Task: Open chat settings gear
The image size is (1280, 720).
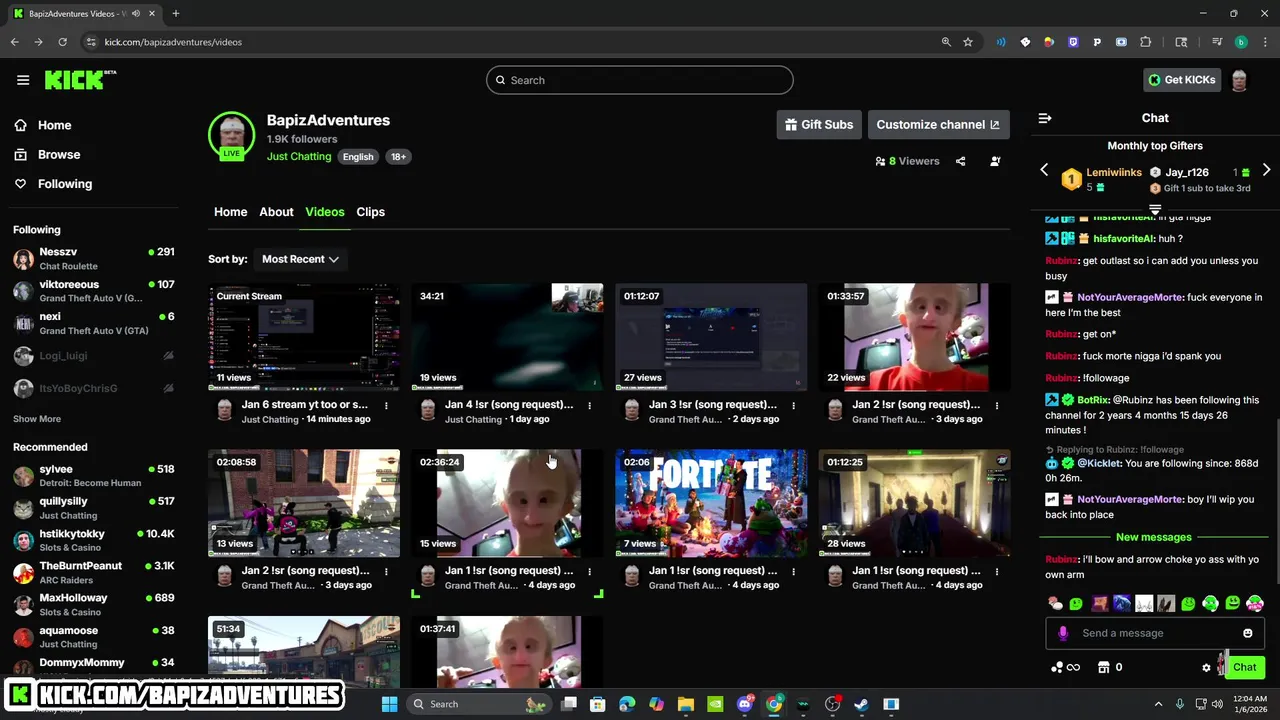Action: point(1206,667)
